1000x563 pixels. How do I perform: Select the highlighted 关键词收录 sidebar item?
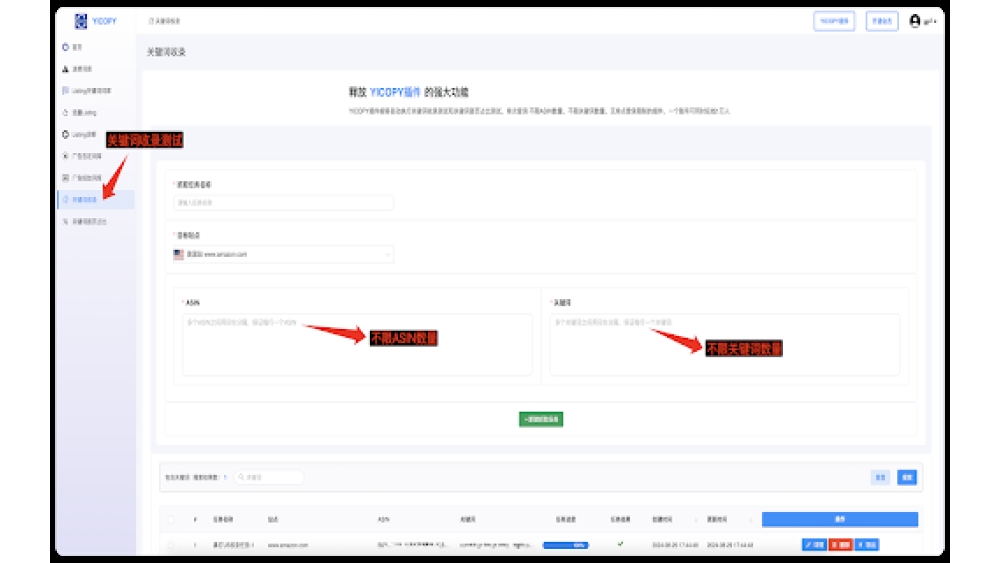click(96, 200)
